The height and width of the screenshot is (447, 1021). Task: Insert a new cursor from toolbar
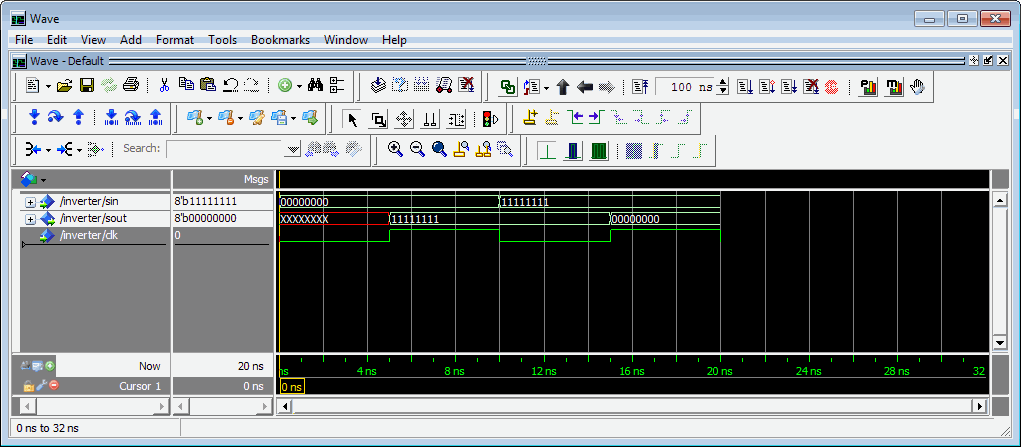(531, 118)
